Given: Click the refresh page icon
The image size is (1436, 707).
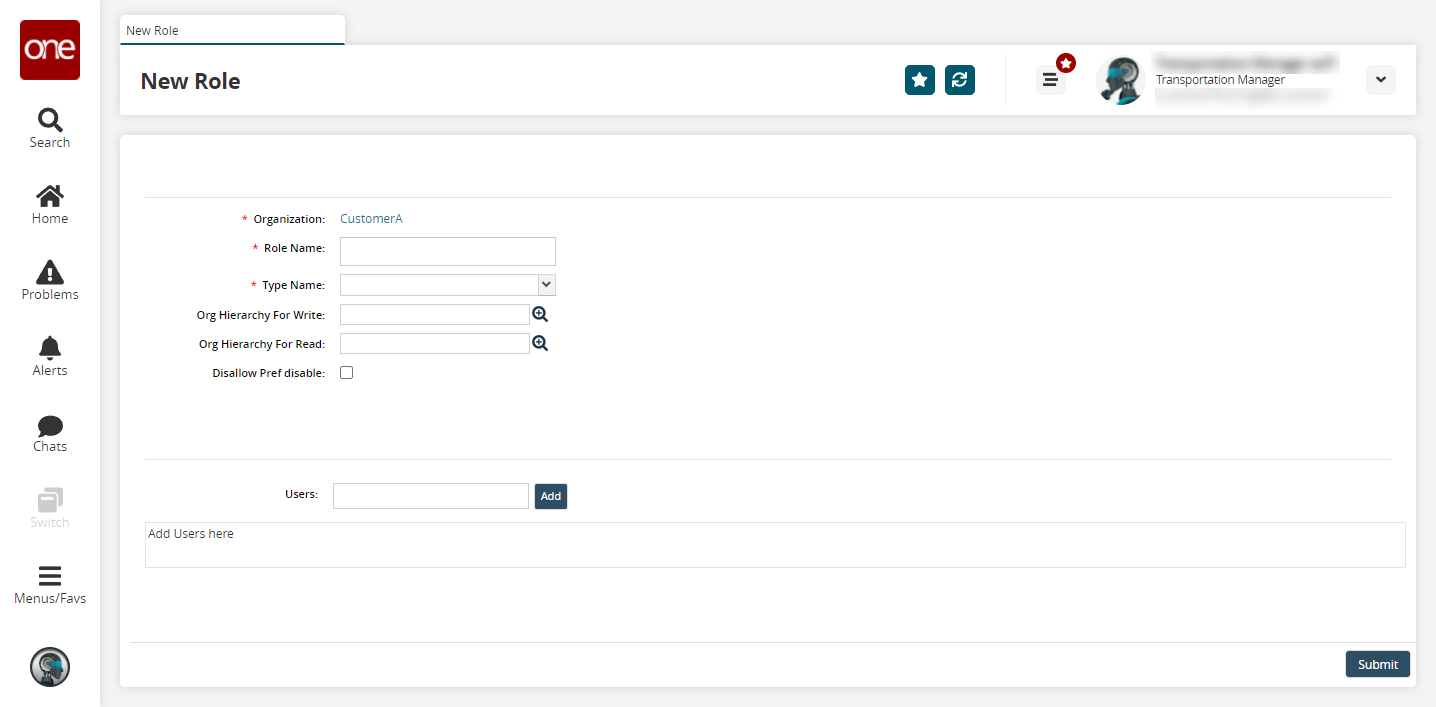Looking at the screenshot, I should coord(960,80).
